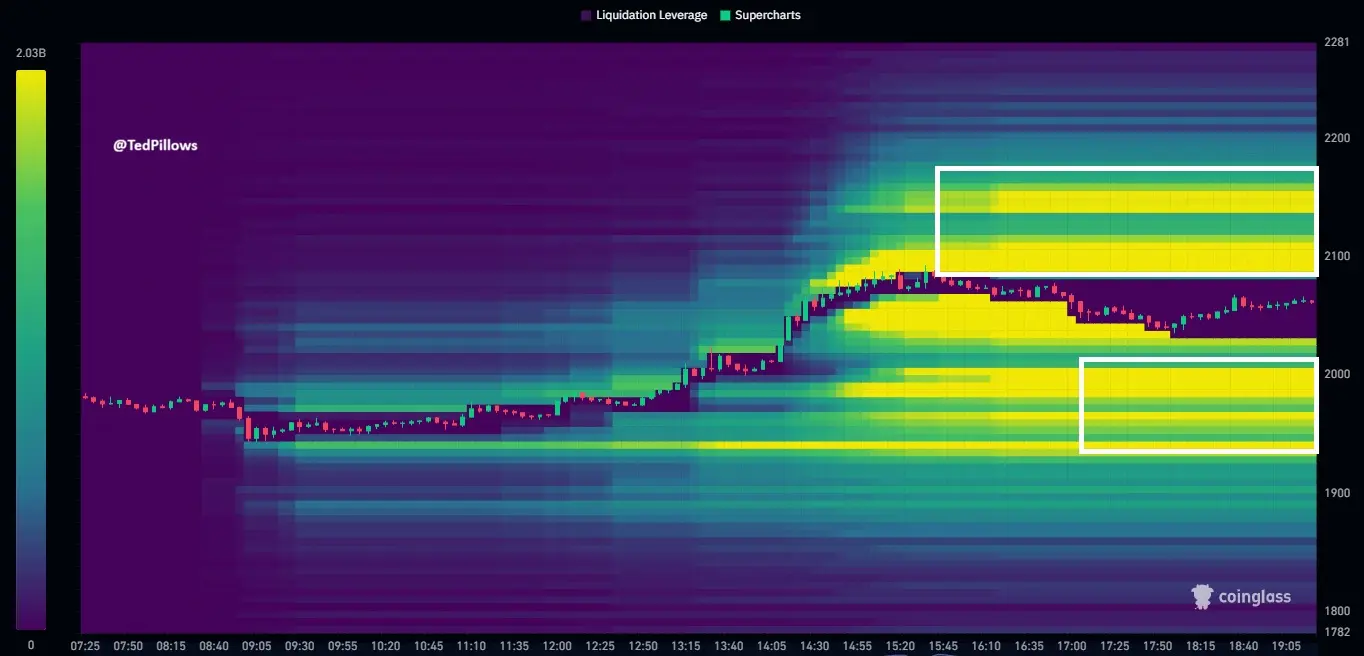
Task: Click the 18:15 time axis label
Action: (x=1200, y=646)
